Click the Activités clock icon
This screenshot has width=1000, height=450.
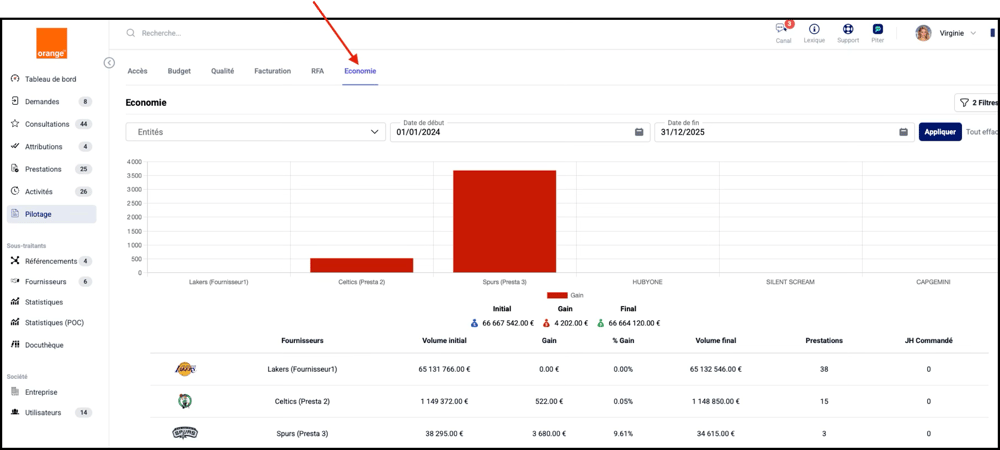15,191
